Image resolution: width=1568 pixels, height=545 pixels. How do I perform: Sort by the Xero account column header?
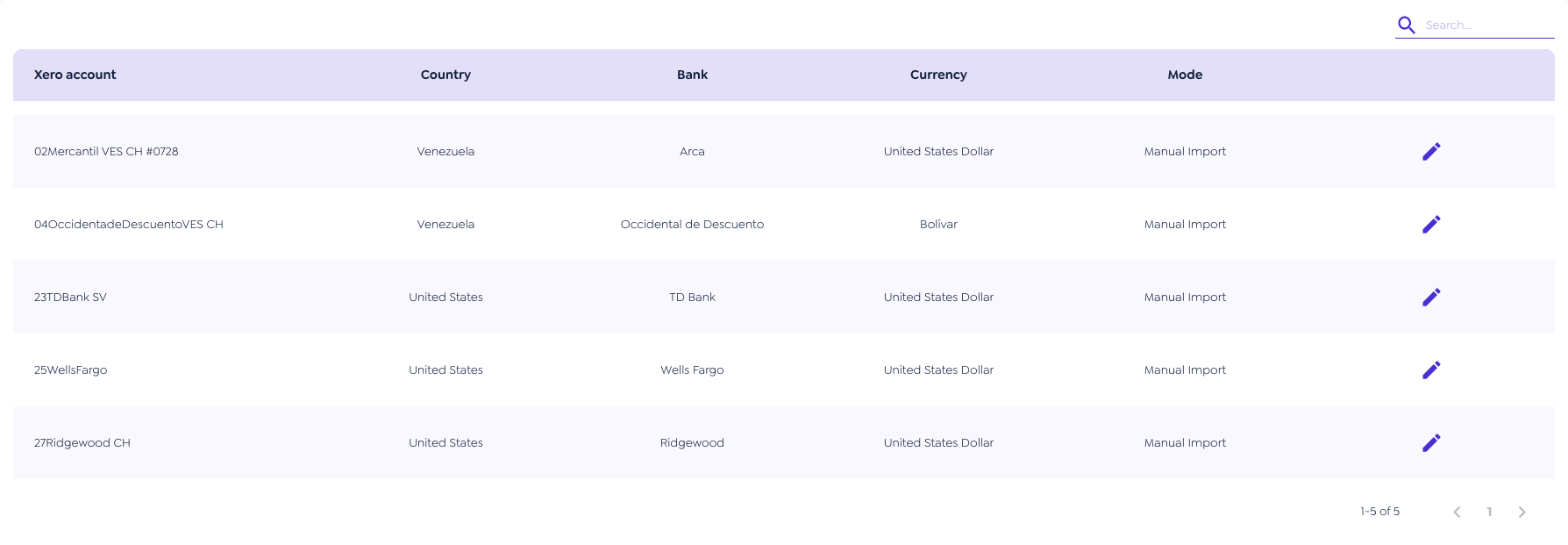pyautogui.click(x=75, y=75)
